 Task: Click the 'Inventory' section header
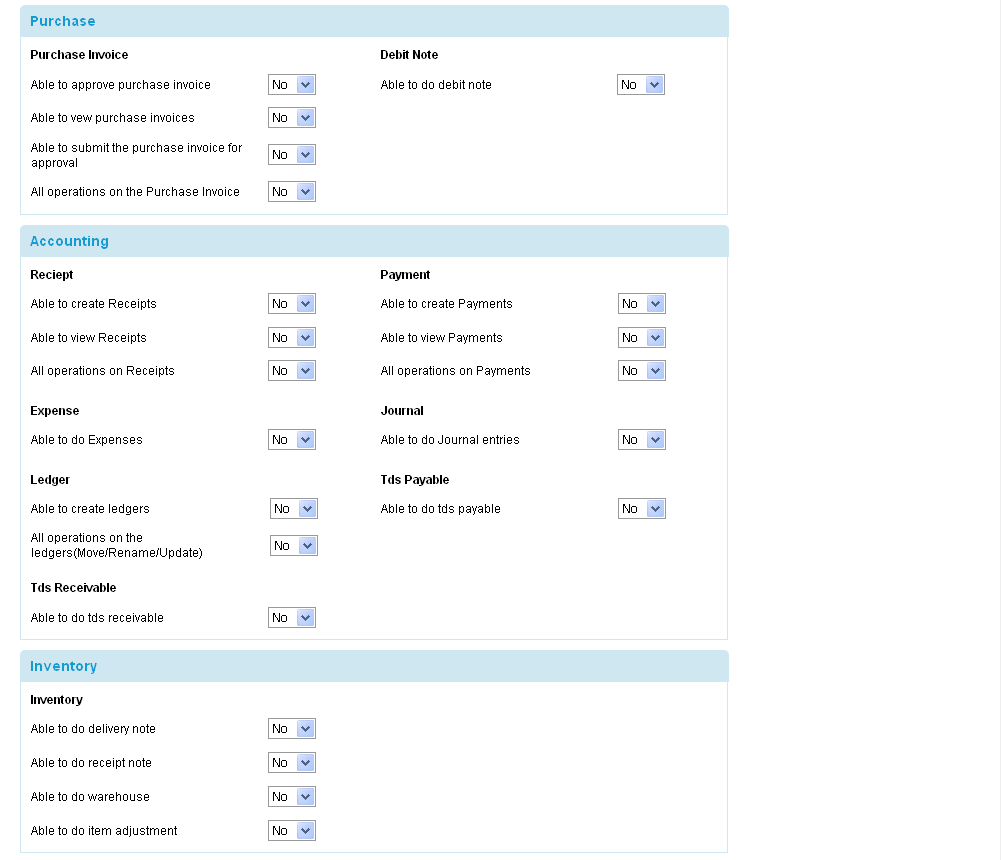coord(63,666)
